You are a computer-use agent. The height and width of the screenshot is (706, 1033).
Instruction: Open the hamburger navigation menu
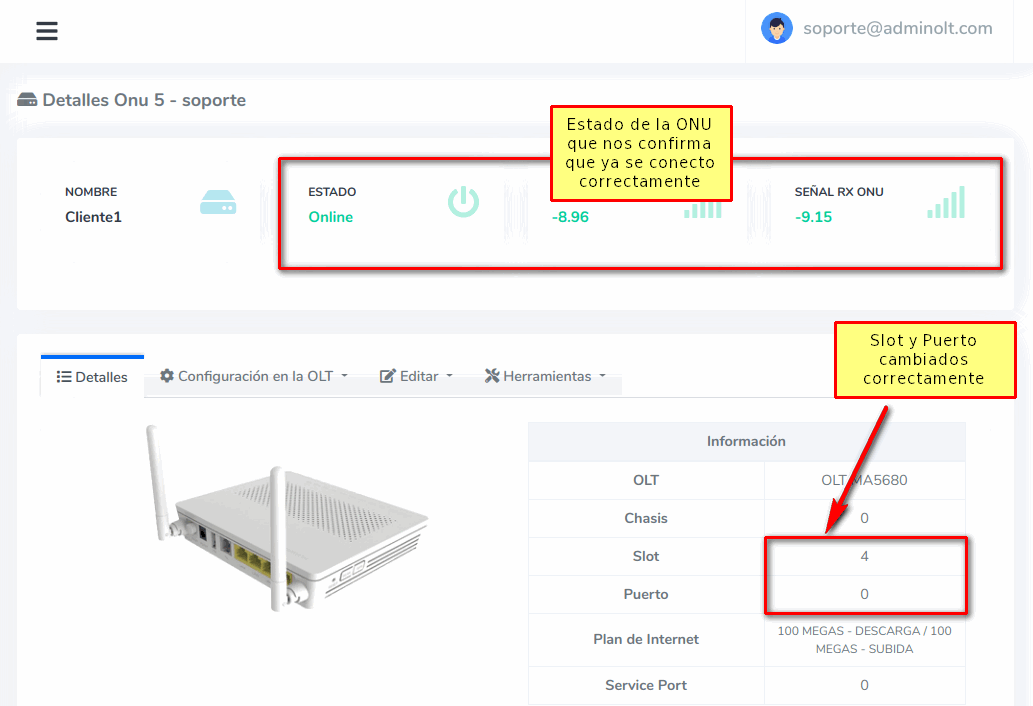[x=47, y=31]
